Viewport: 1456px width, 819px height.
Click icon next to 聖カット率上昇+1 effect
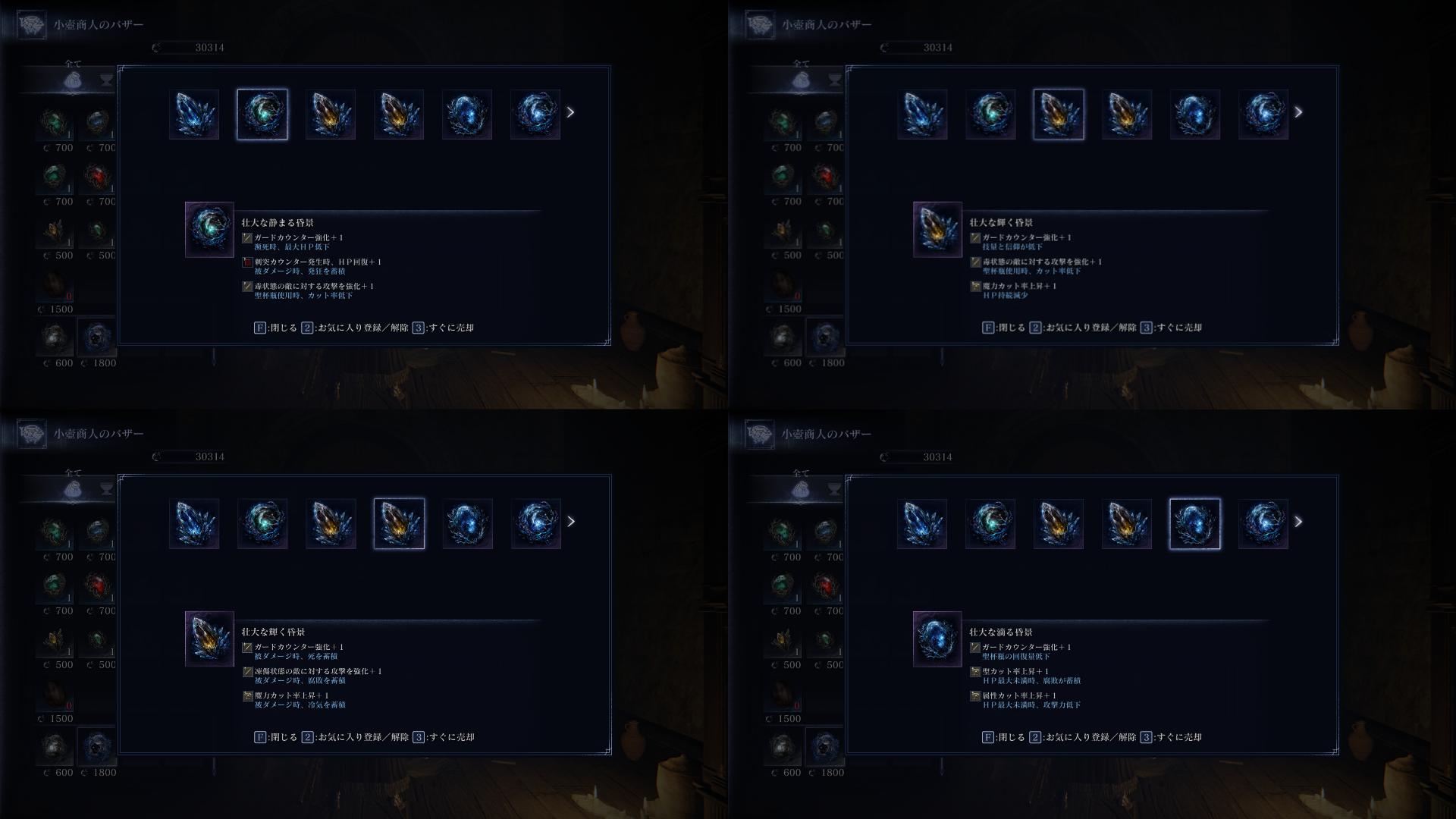(x=975, y=672)
